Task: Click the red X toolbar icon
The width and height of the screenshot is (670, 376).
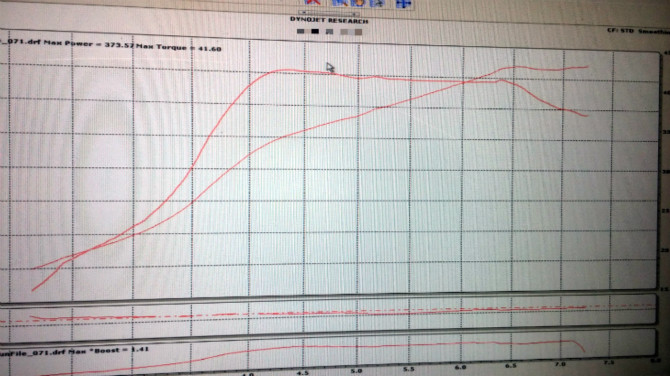Action: coord(312,2)
